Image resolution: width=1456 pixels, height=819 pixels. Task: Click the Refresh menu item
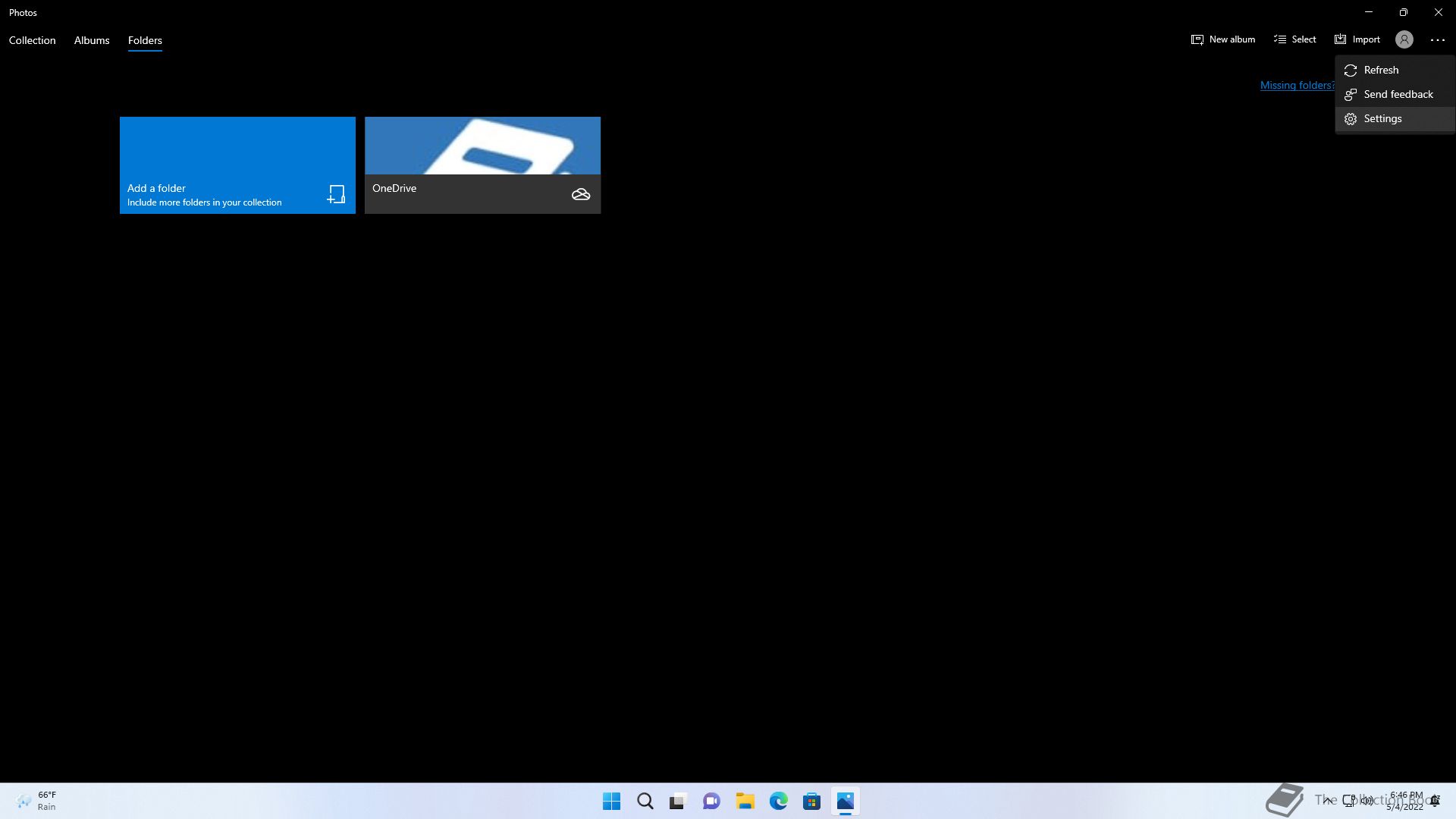click(x=1381, y=70)
